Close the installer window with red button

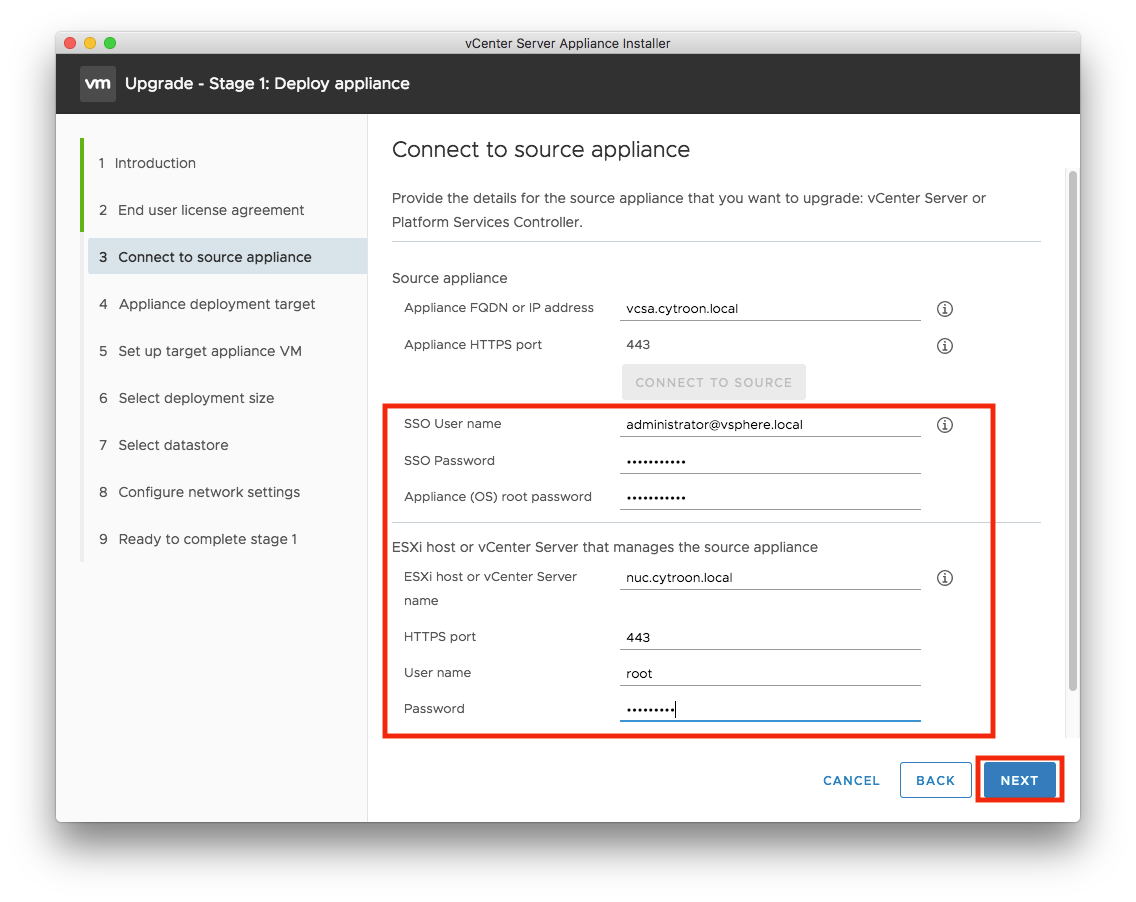pyautogui.click(x=70, y=43)
